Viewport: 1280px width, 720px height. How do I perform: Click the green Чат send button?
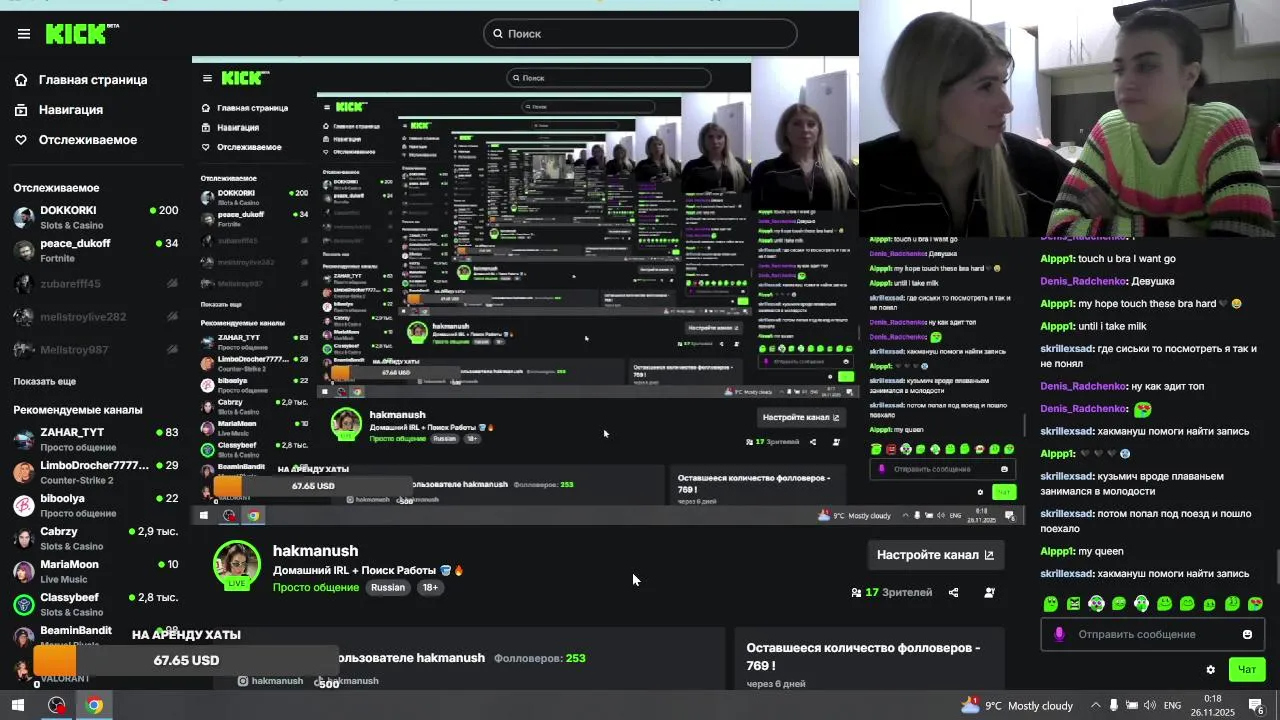pos(1247,670)
